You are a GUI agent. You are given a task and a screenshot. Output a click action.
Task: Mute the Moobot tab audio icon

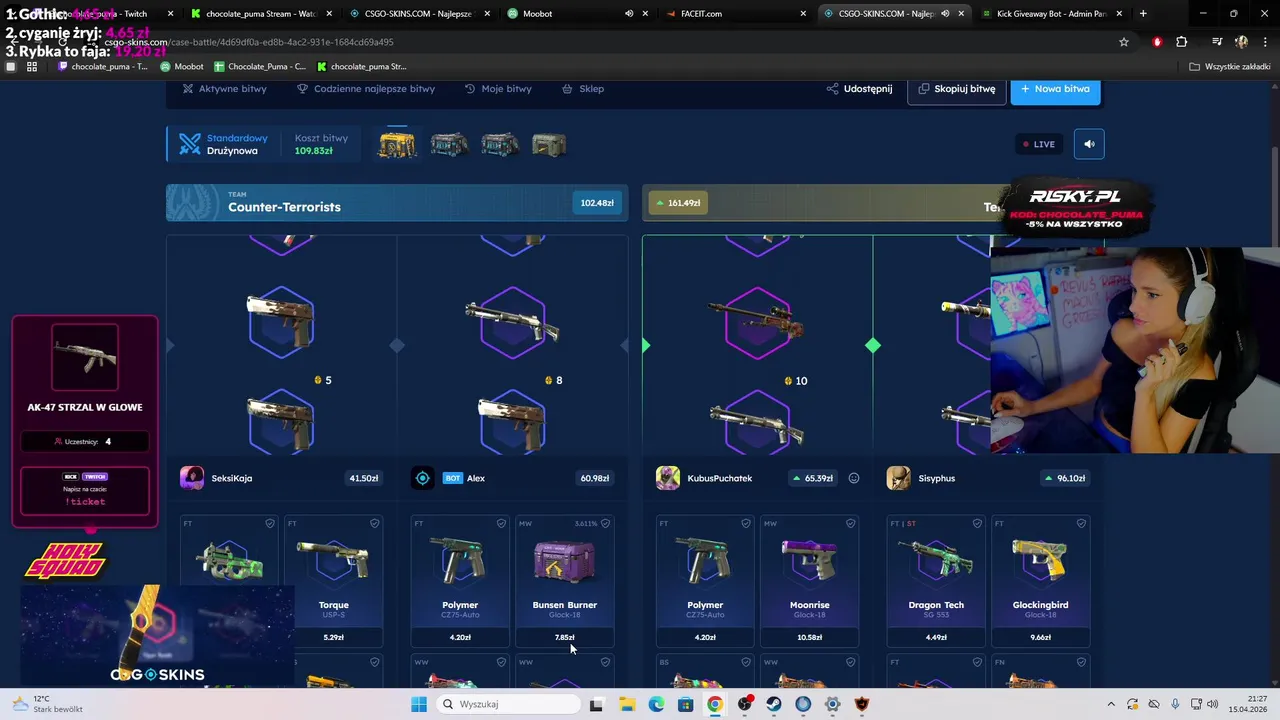[x=629, y=14]
